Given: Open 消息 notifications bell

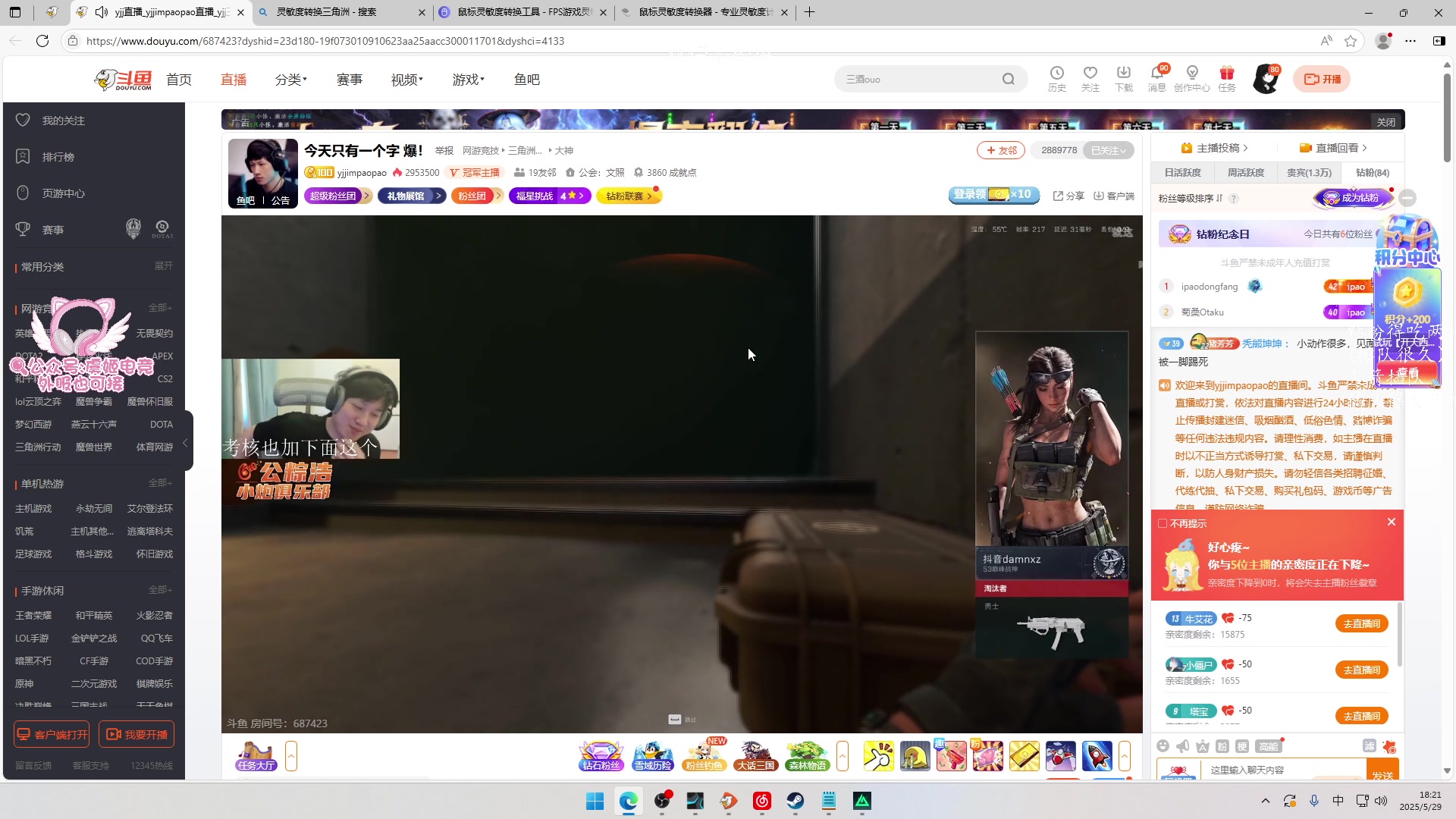Looking at the screenshot, I should (x=1157, y=78).
